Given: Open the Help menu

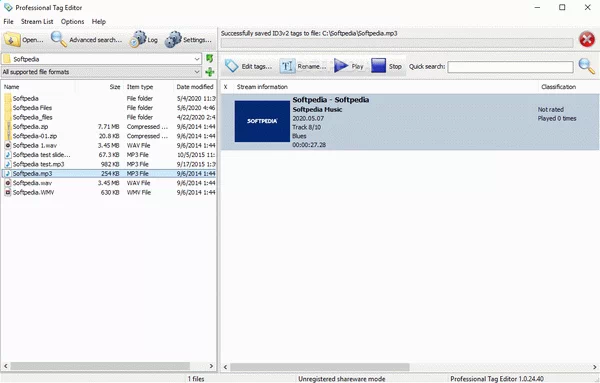Looking at the screenshot, I should point(99,21).
